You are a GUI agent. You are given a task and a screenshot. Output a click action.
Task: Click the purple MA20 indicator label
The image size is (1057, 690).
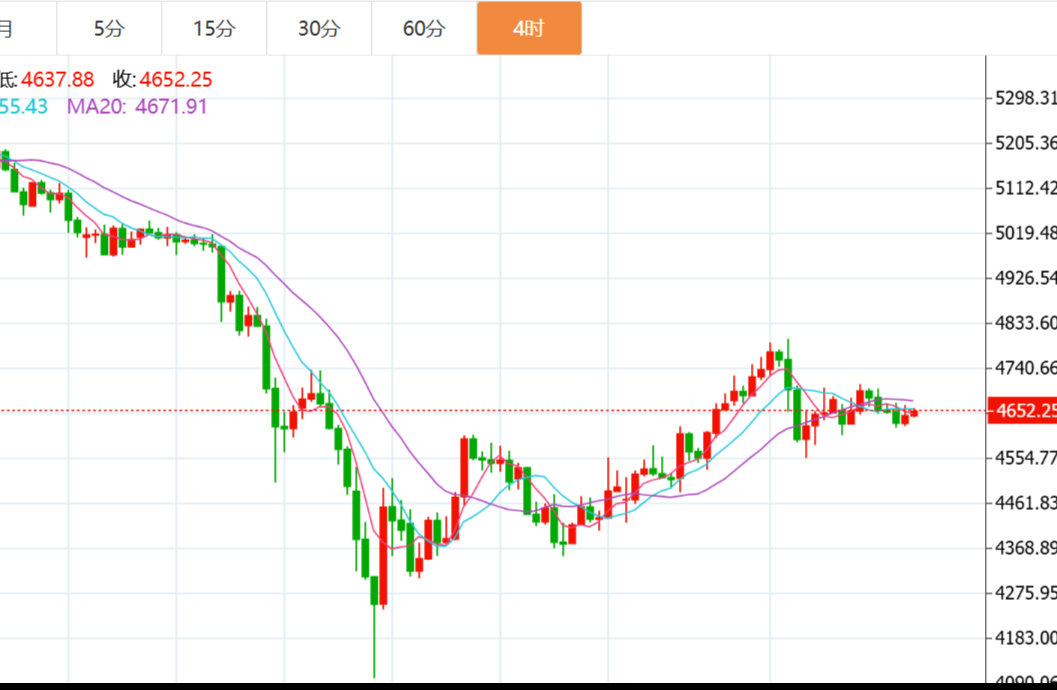137,106
